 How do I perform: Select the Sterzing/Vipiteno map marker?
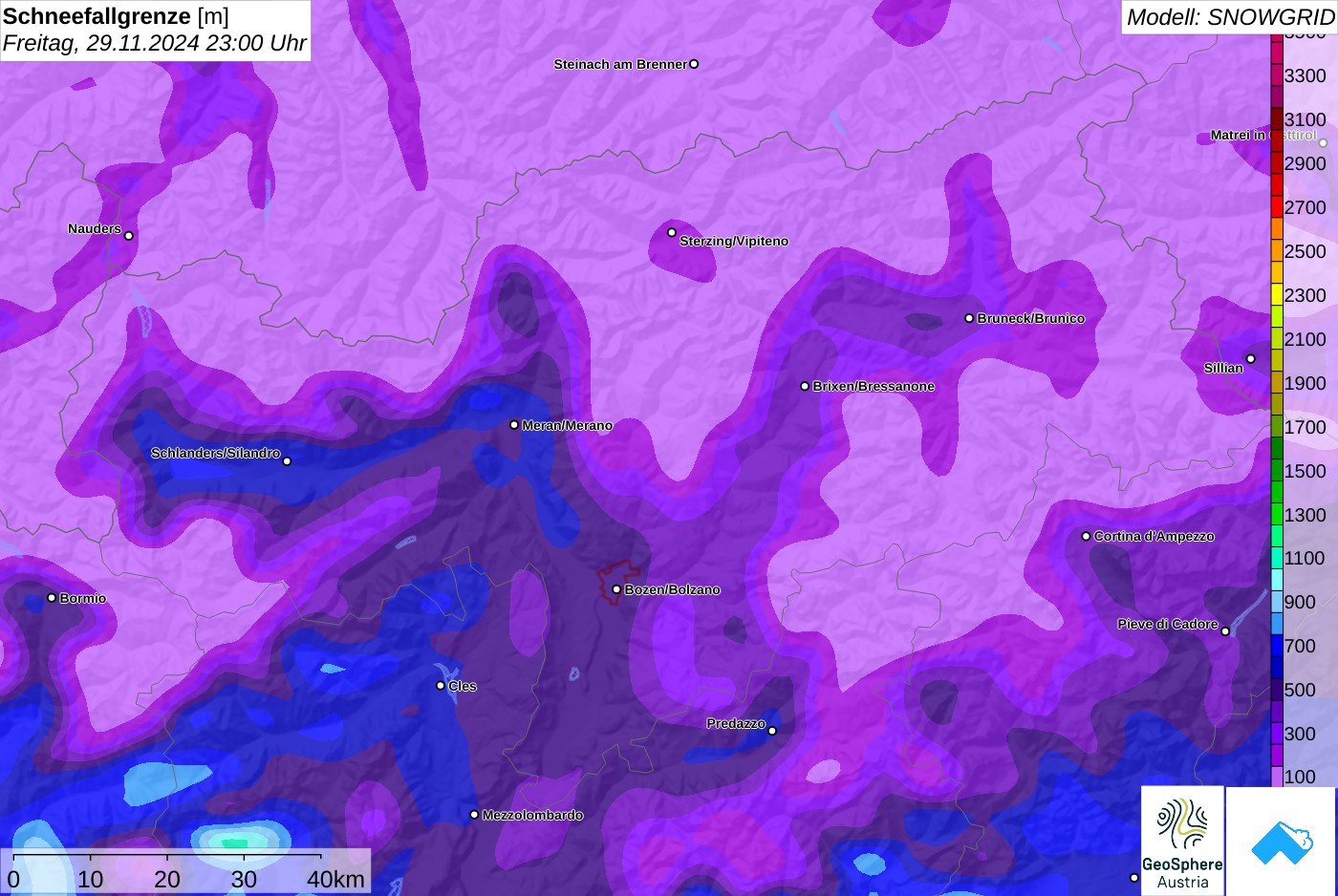(x=672, y=232)
